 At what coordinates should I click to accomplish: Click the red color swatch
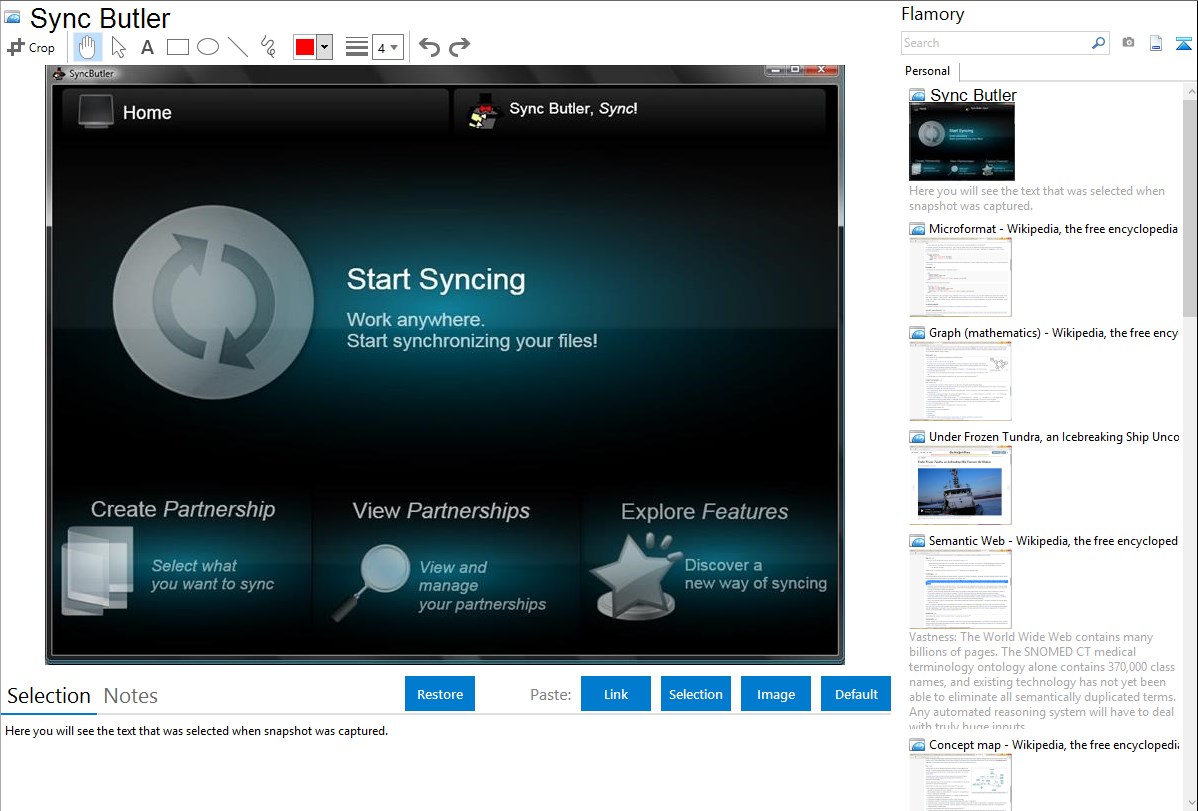click(305, 47)
